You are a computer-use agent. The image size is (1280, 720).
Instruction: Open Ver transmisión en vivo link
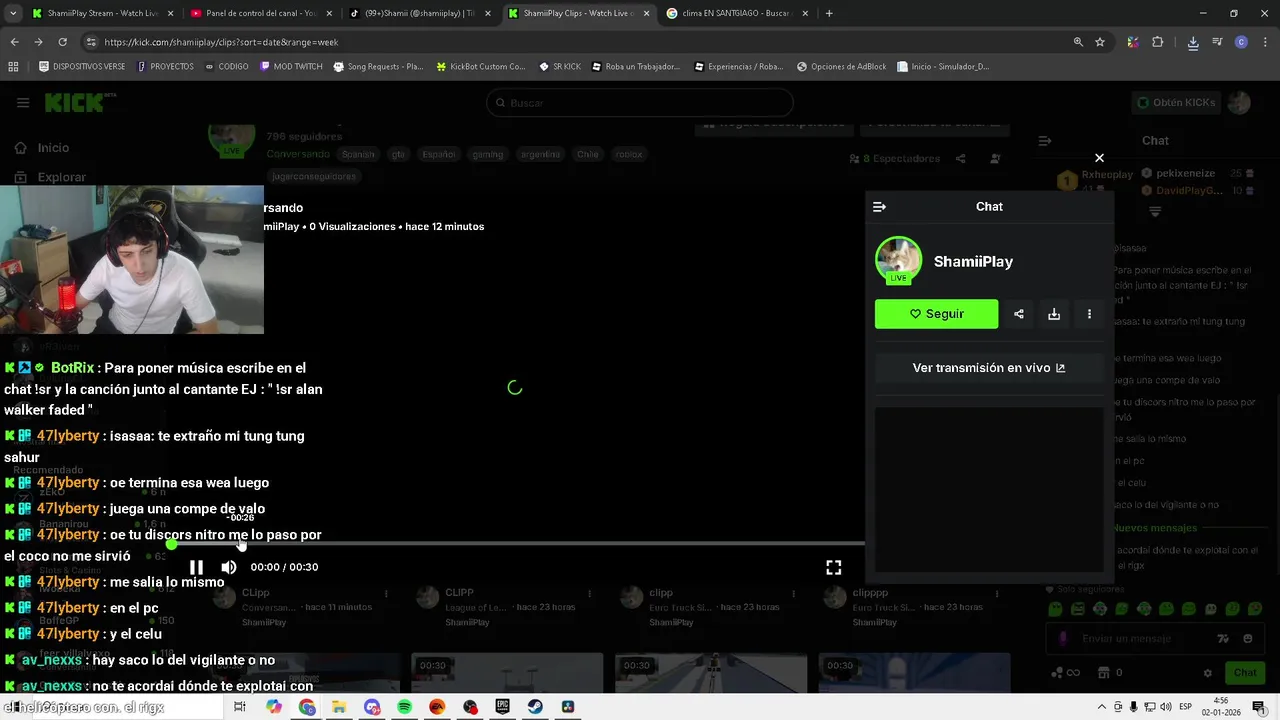[x=989, y=368]
